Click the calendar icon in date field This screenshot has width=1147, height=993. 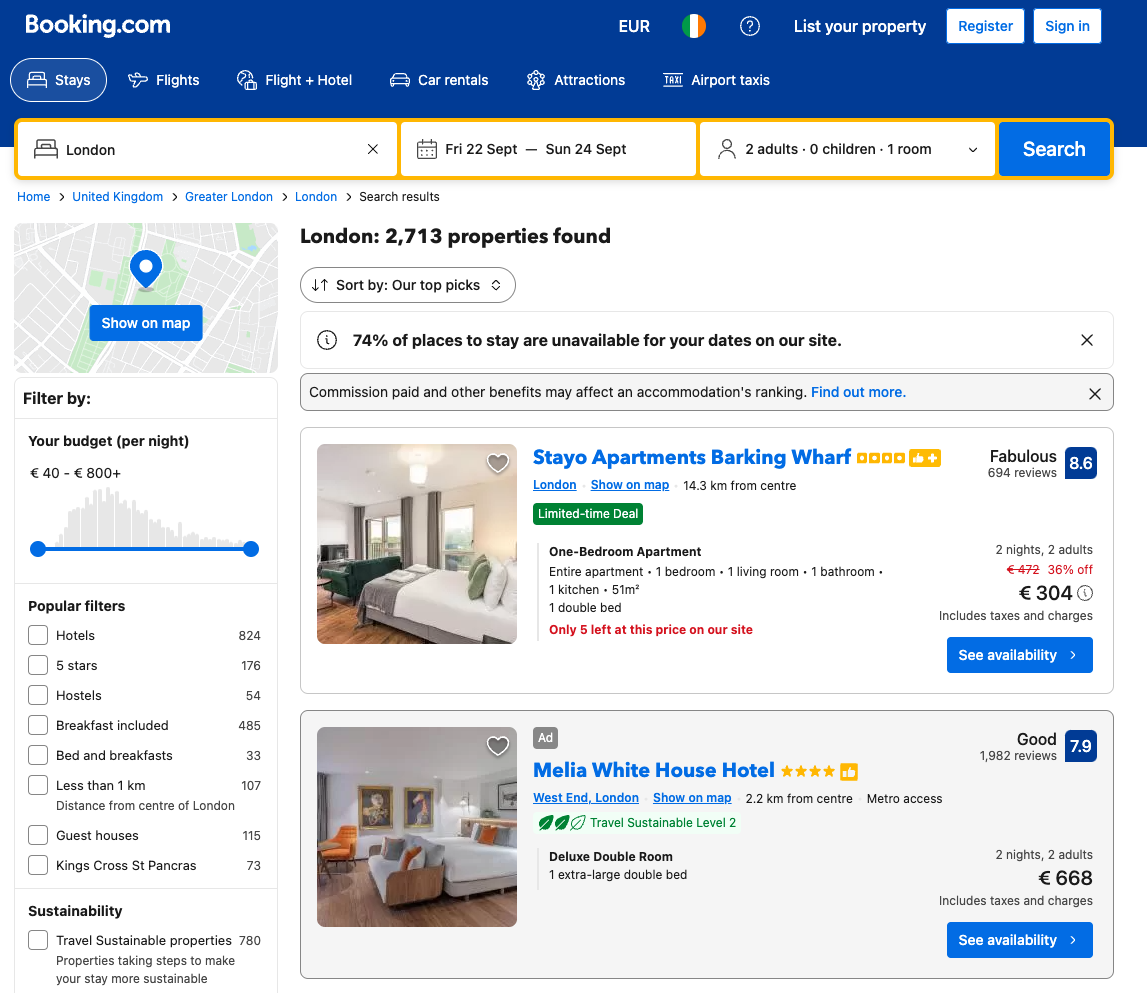pyautogui.click(x=426, y=149)
